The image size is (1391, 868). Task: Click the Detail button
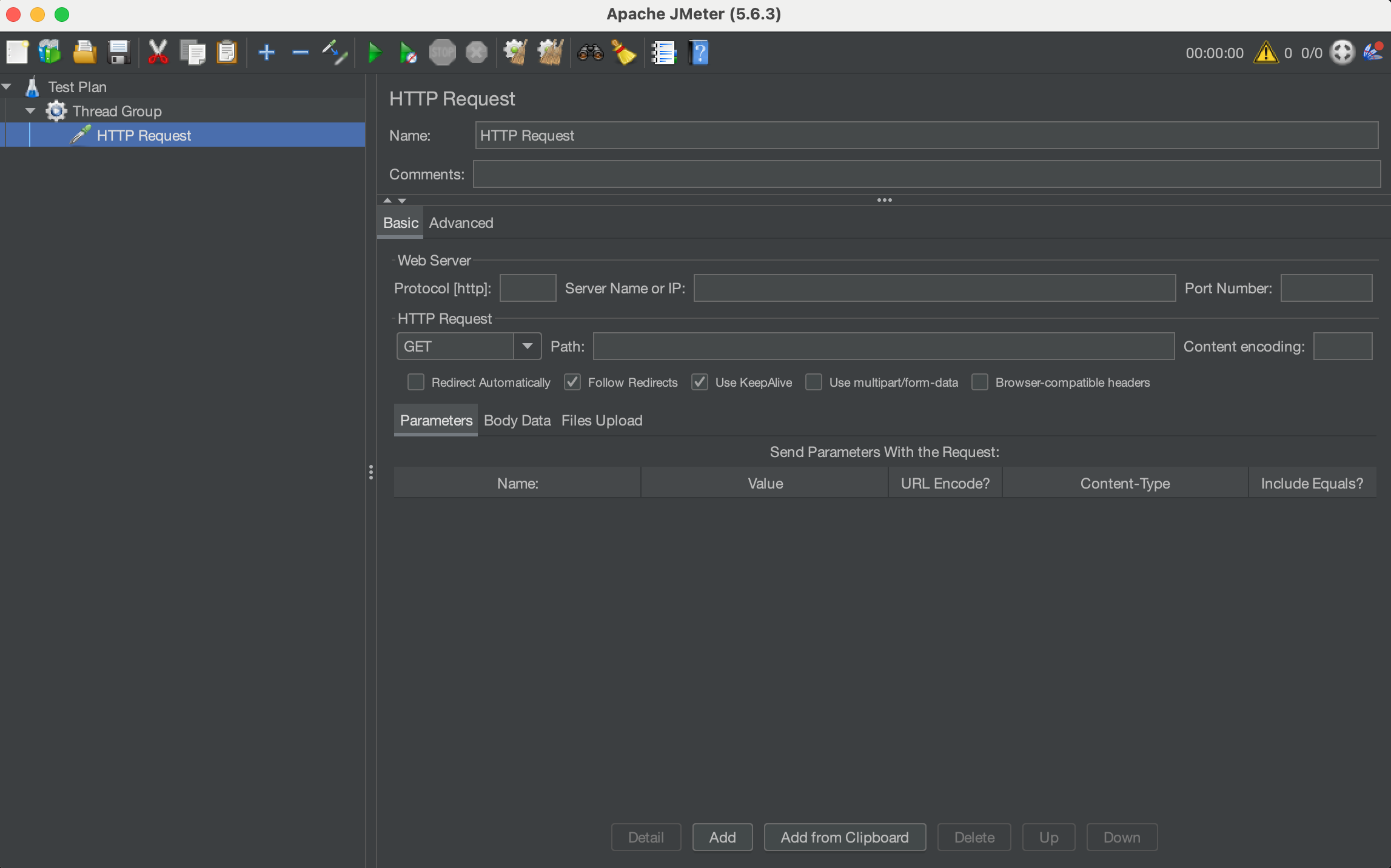646,837
